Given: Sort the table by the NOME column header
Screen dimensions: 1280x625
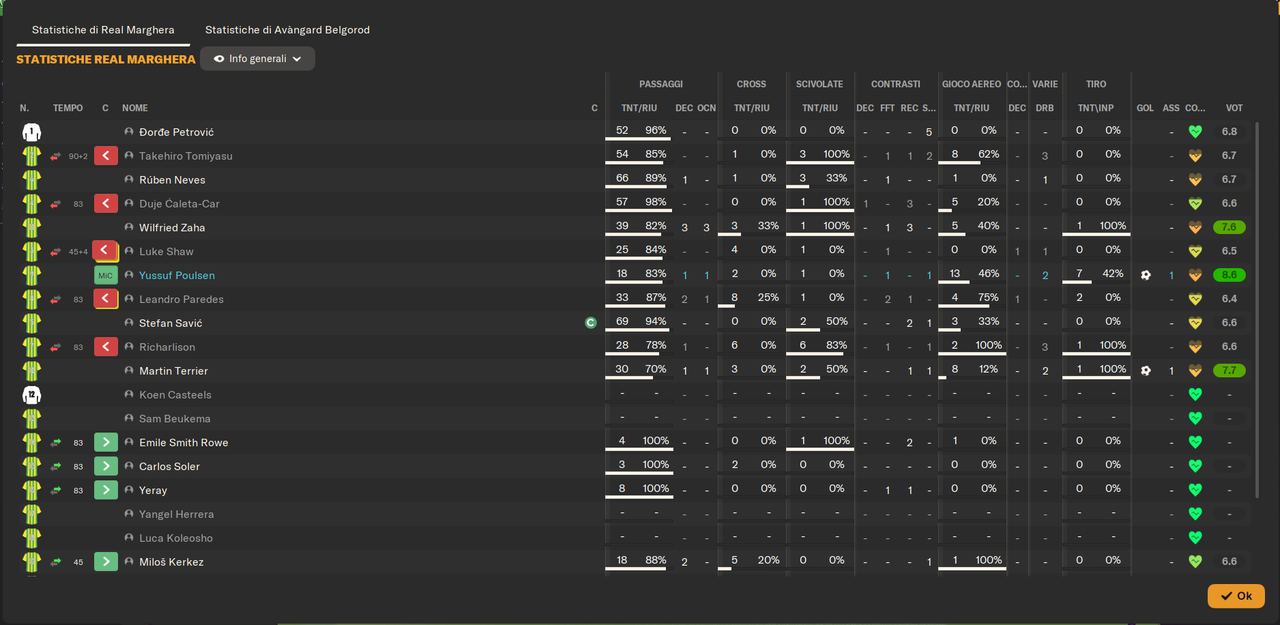Looking at the screenshot, I should 135,108.
